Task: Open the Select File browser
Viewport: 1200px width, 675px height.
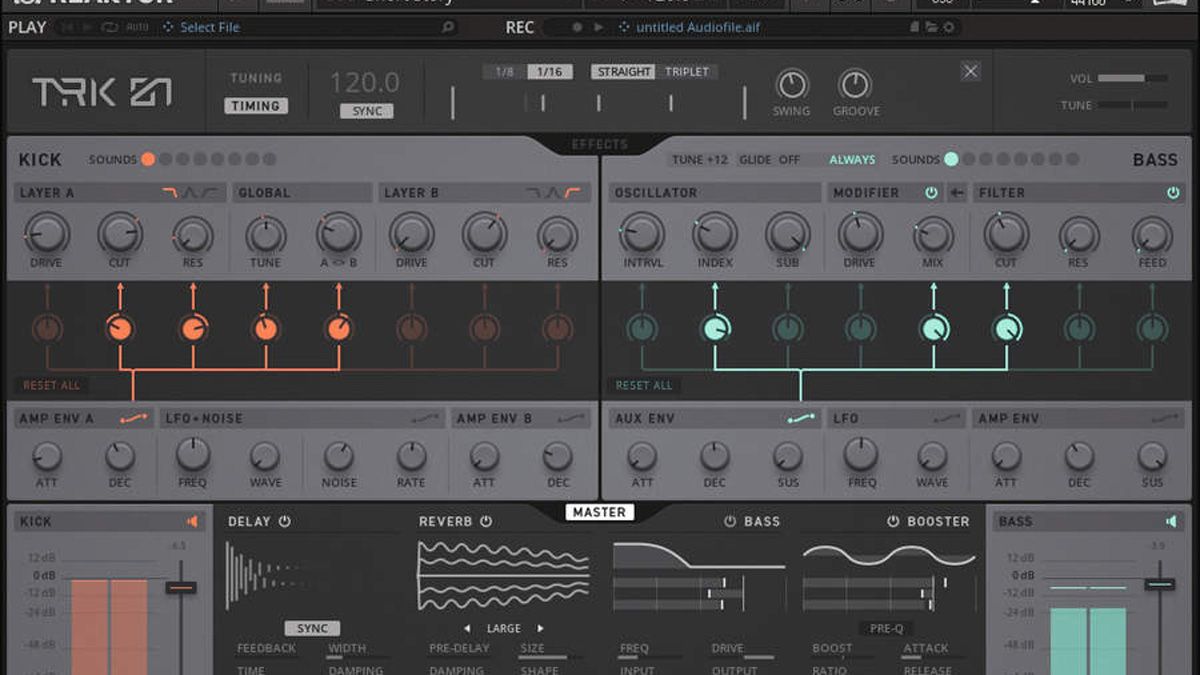Action: [x=211, y=27]
